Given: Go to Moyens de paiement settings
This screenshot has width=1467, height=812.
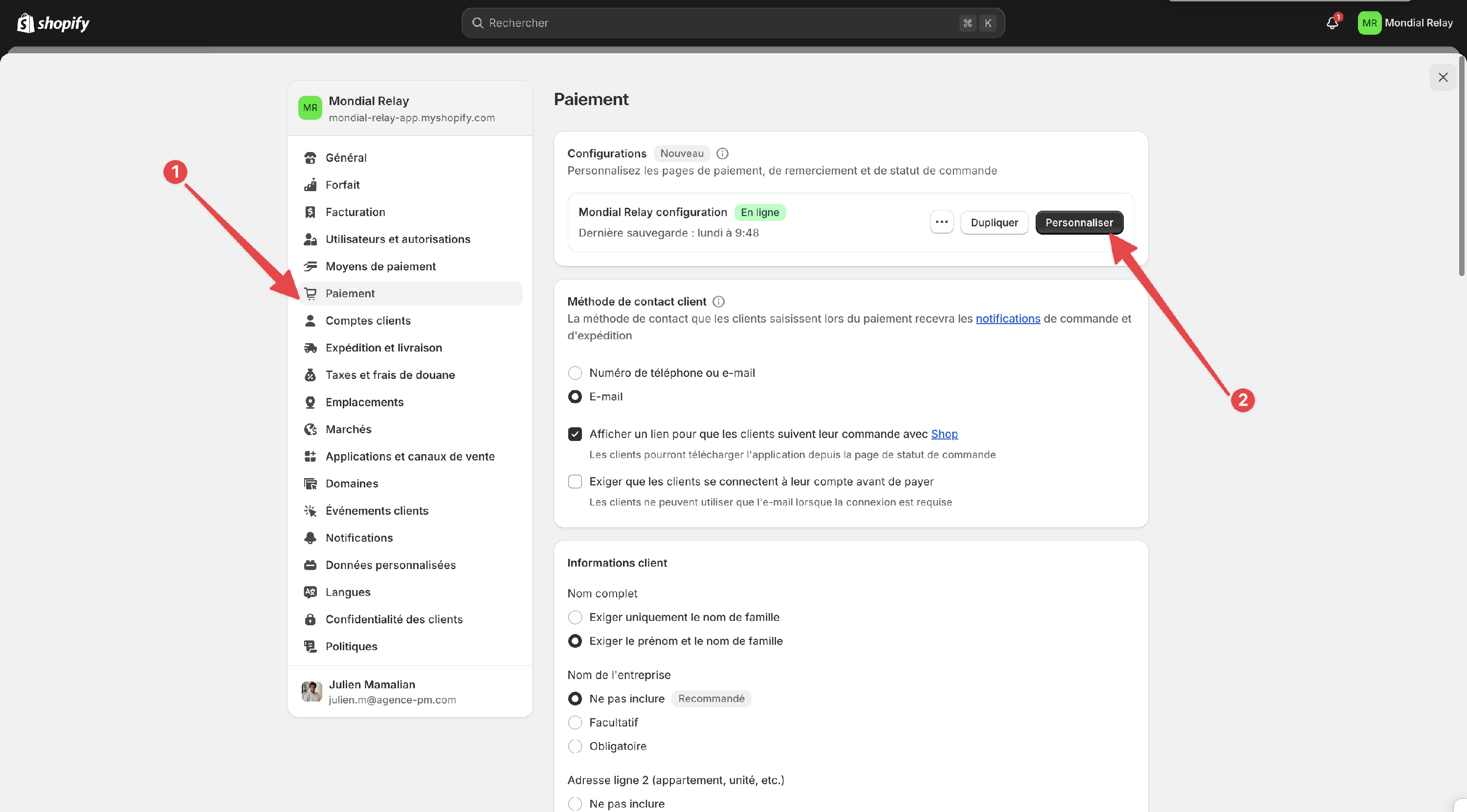Looking at the screenshot, I should tap(380, 266).
